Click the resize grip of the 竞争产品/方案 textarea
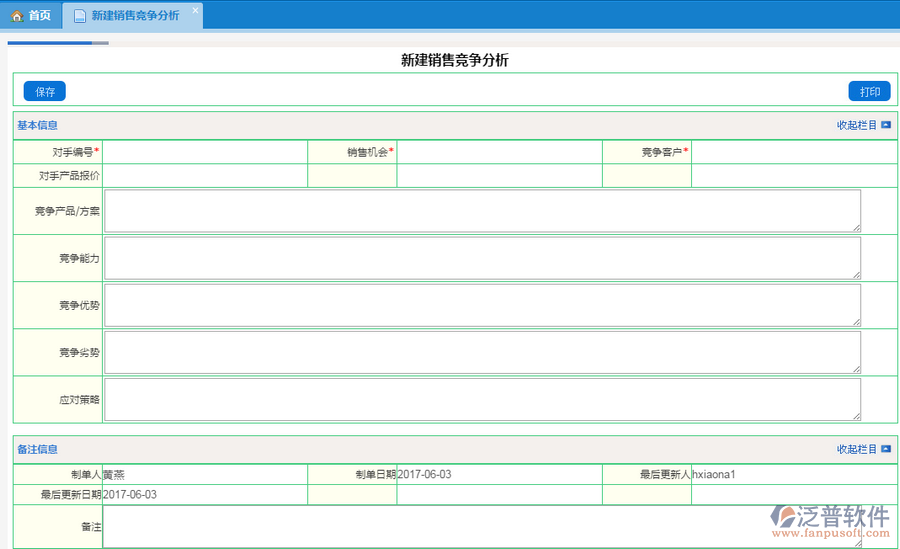Image resolution: width=900 pixels, height=549 pixels. 856,227
